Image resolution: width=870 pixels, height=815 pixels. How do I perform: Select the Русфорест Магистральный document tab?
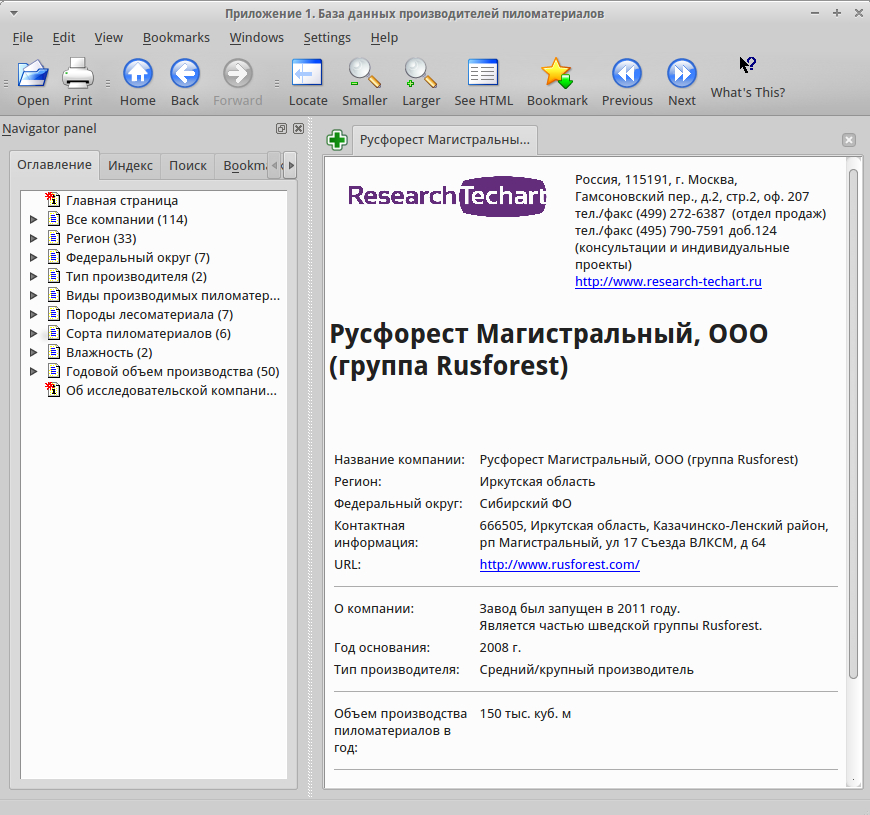[x=444, y=140]
